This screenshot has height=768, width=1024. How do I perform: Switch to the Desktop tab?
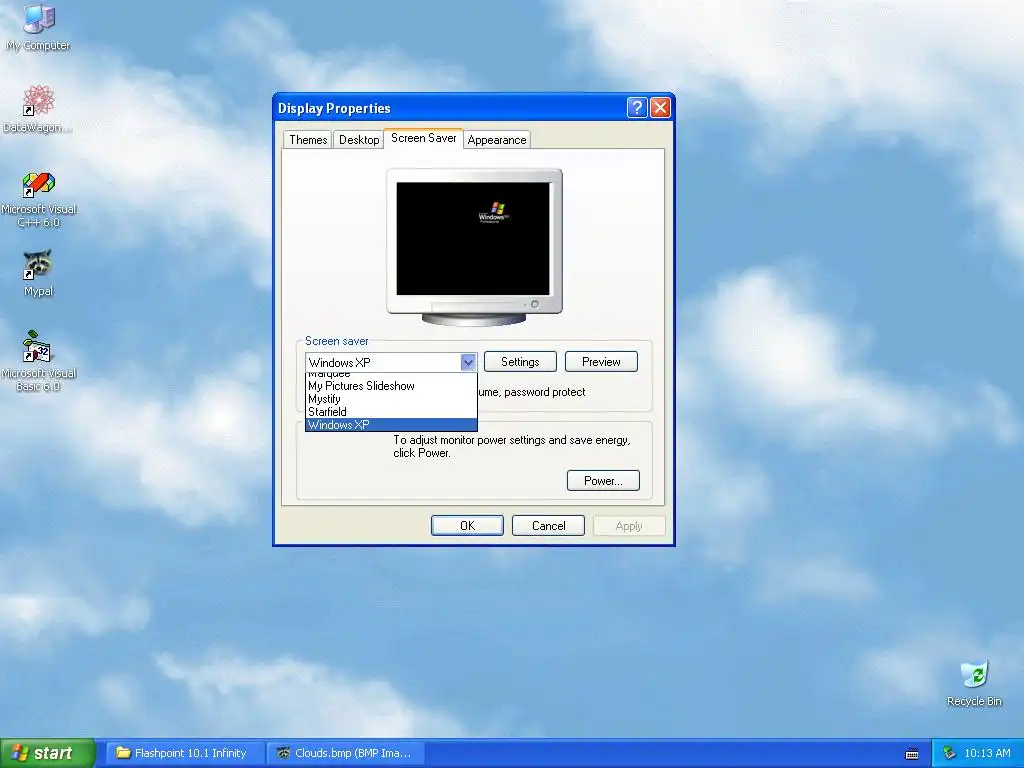(359, 140)
